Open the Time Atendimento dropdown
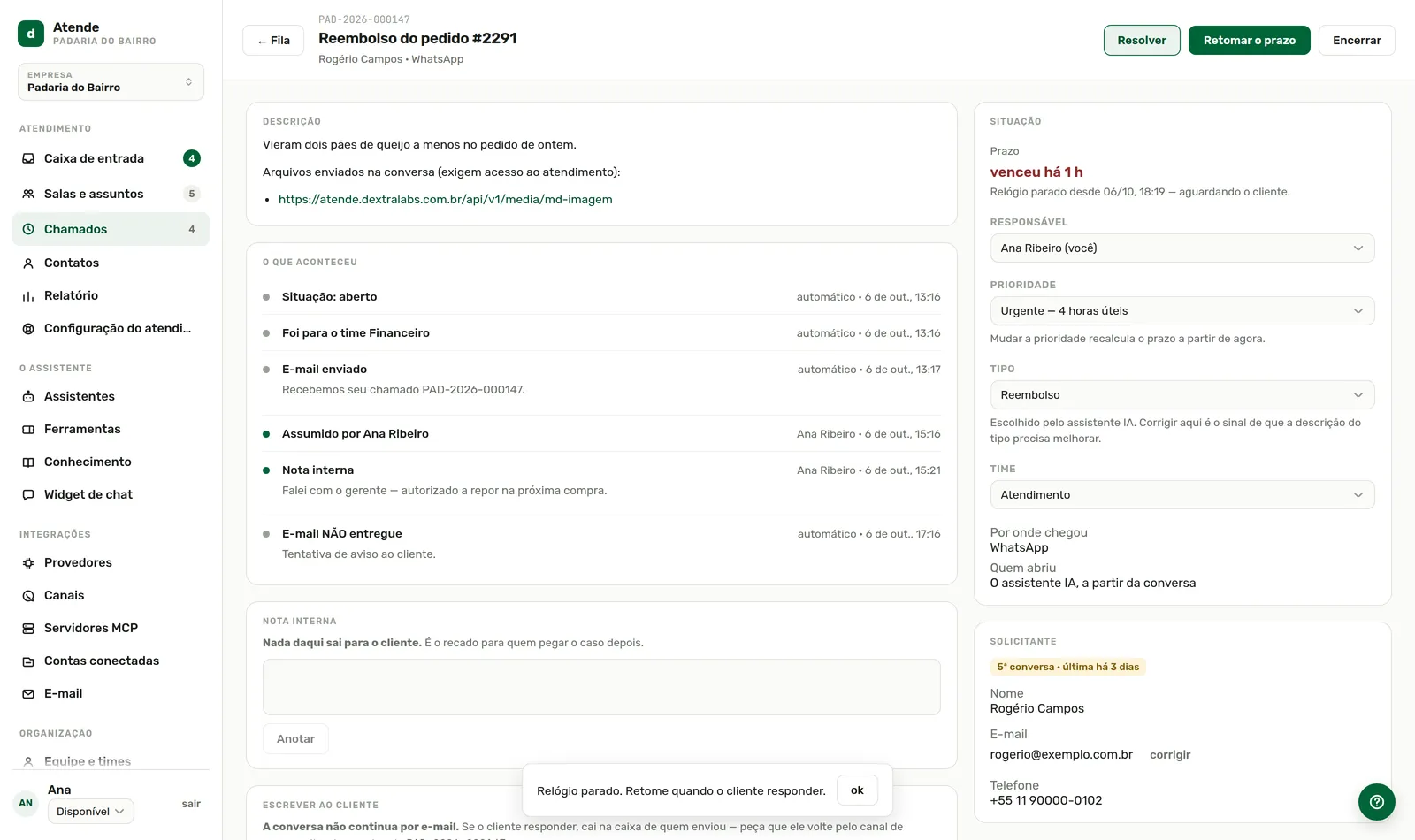Screen dimensions: 1415x840 click(x=1182, y=495)
